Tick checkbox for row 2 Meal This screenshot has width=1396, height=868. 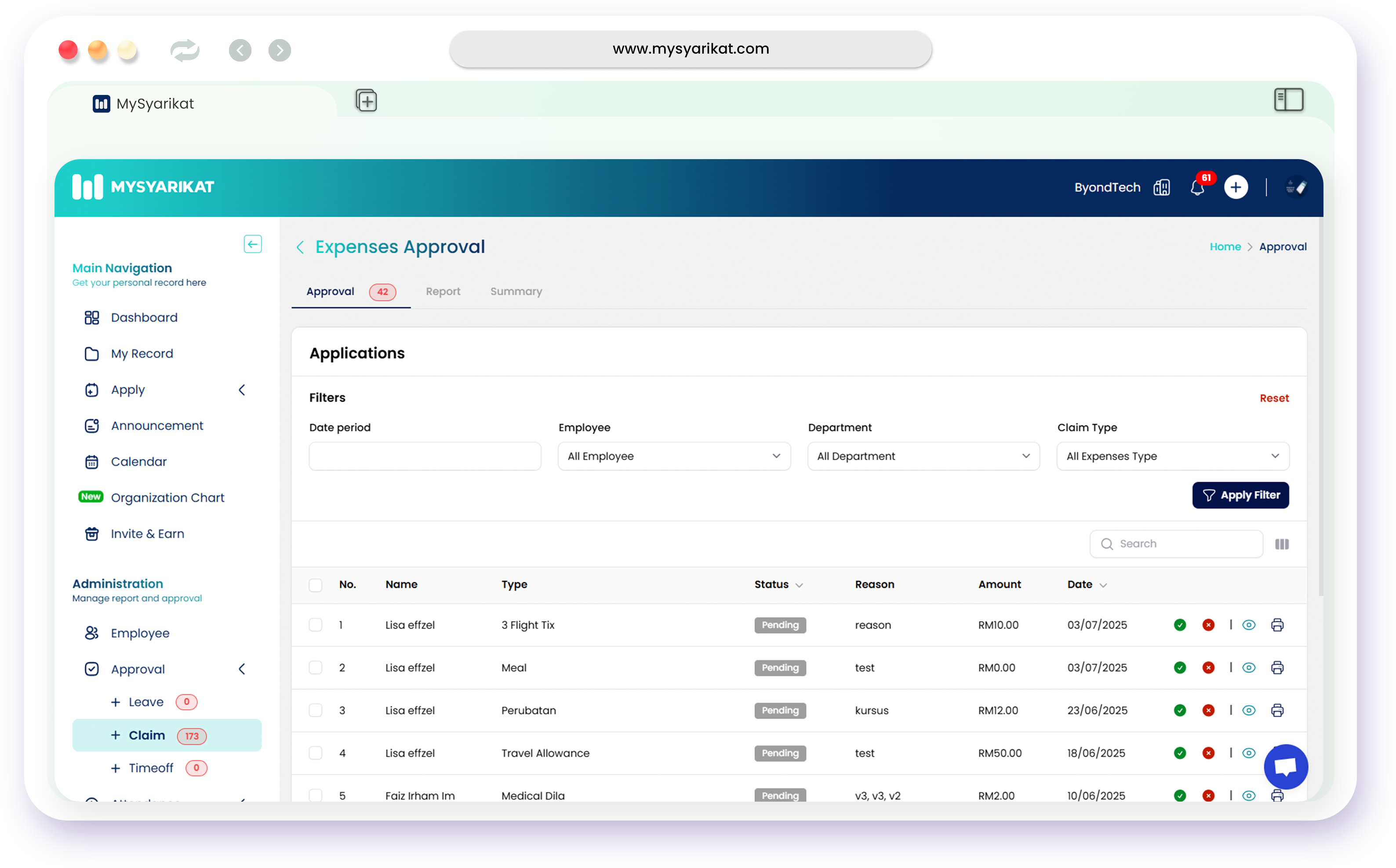[315, 668]
